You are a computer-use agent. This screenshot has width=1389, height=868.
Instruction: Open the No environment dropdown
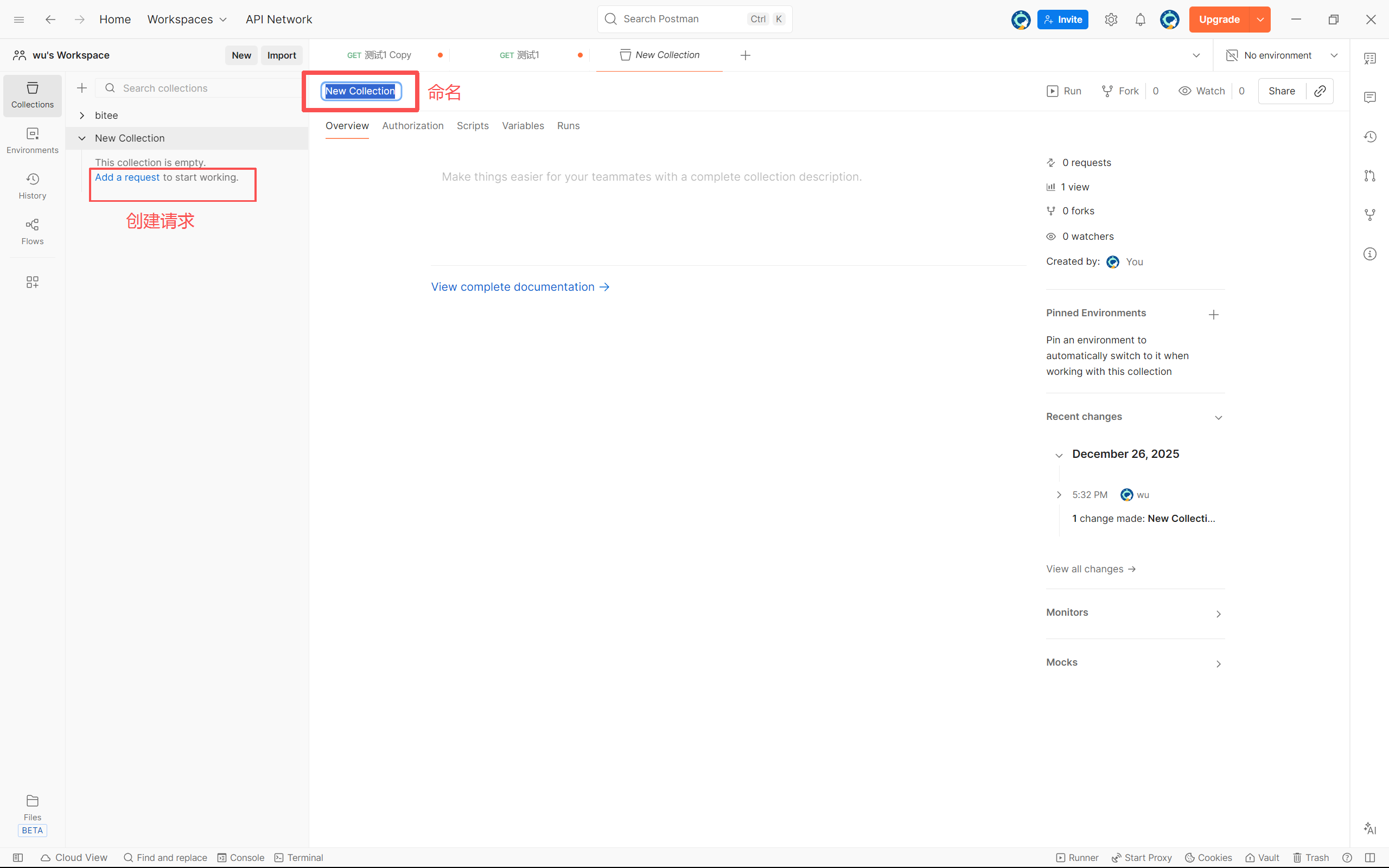point(1281,55)
